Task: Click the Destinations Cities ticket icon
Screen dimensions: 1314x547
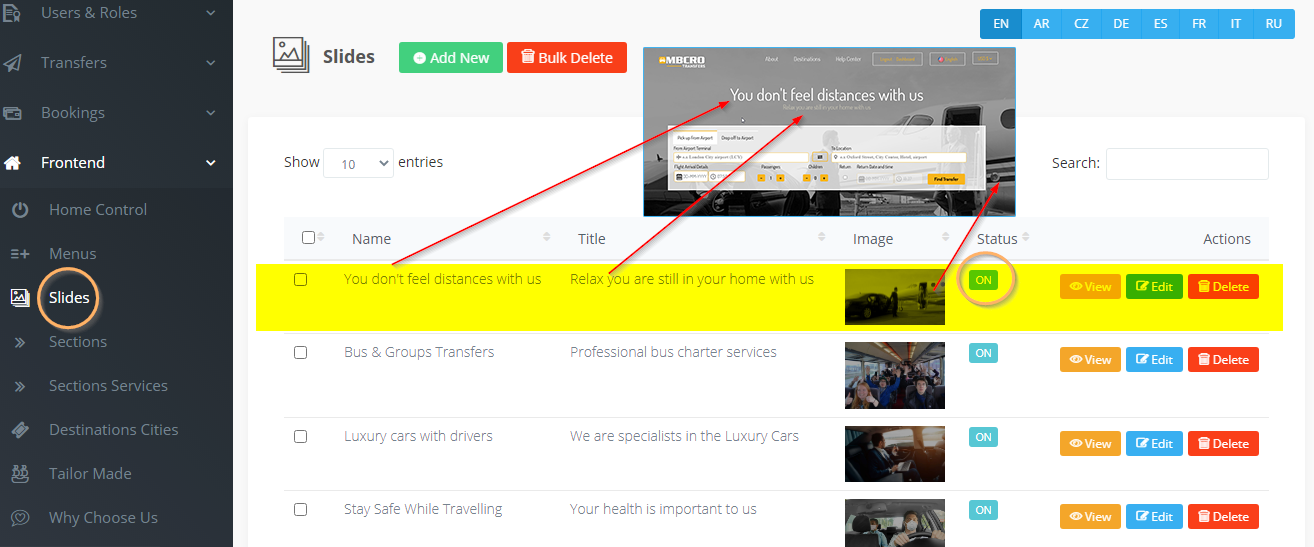Action: [x=20, y=430]
